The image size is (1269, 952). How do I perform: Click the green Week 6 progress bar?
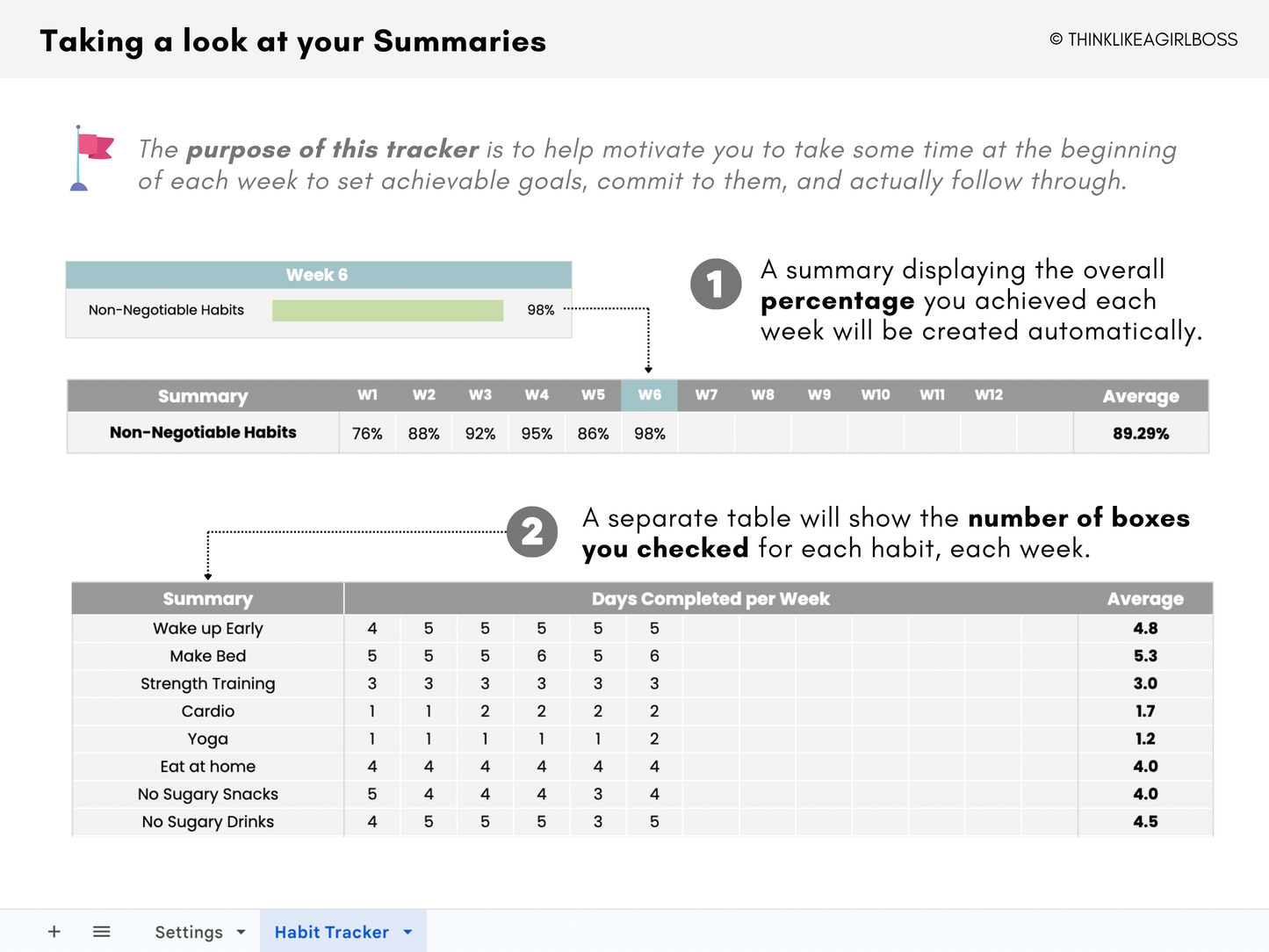coord(387,311)
